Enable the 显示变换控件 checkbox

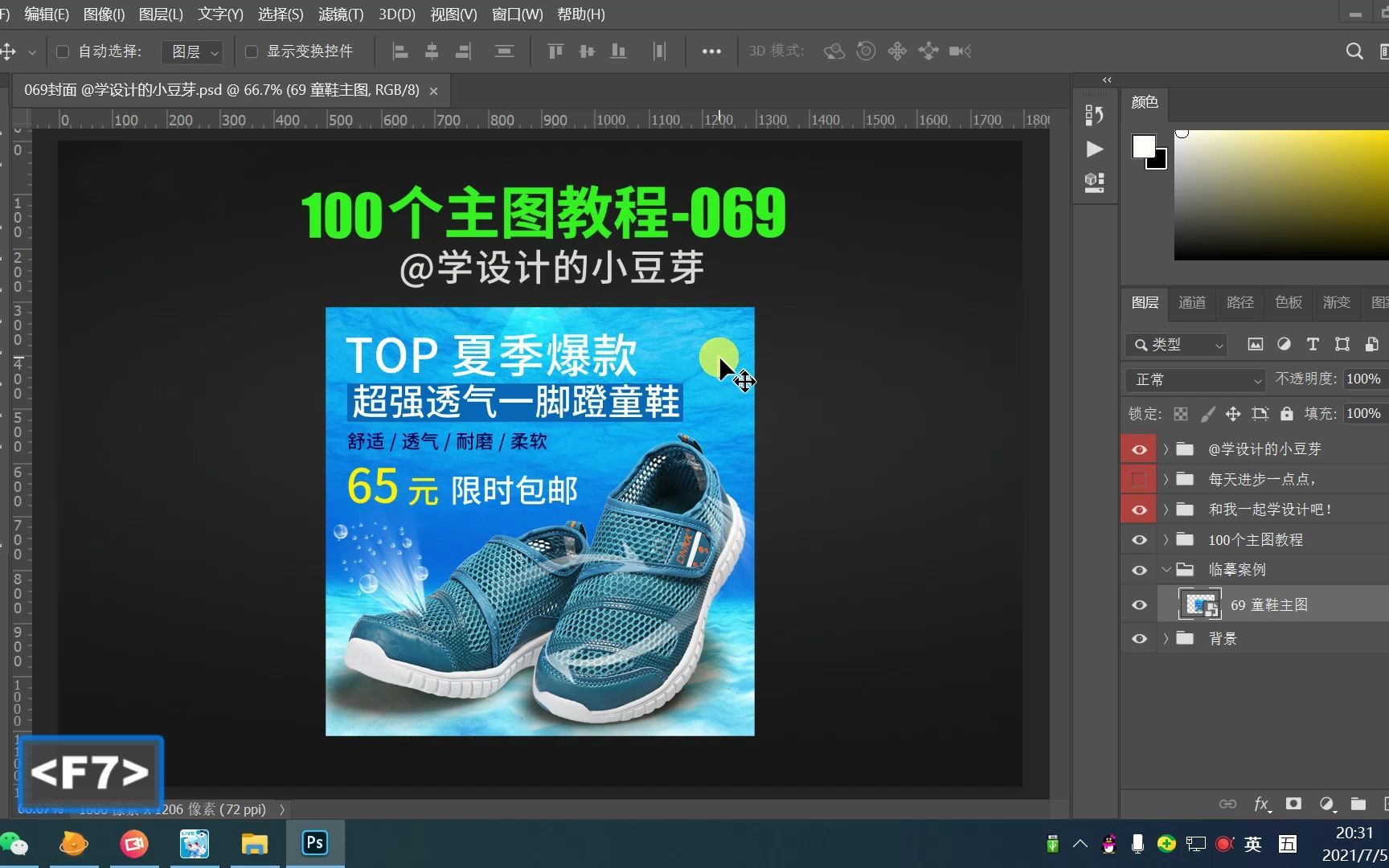click(x=251, y=51)
